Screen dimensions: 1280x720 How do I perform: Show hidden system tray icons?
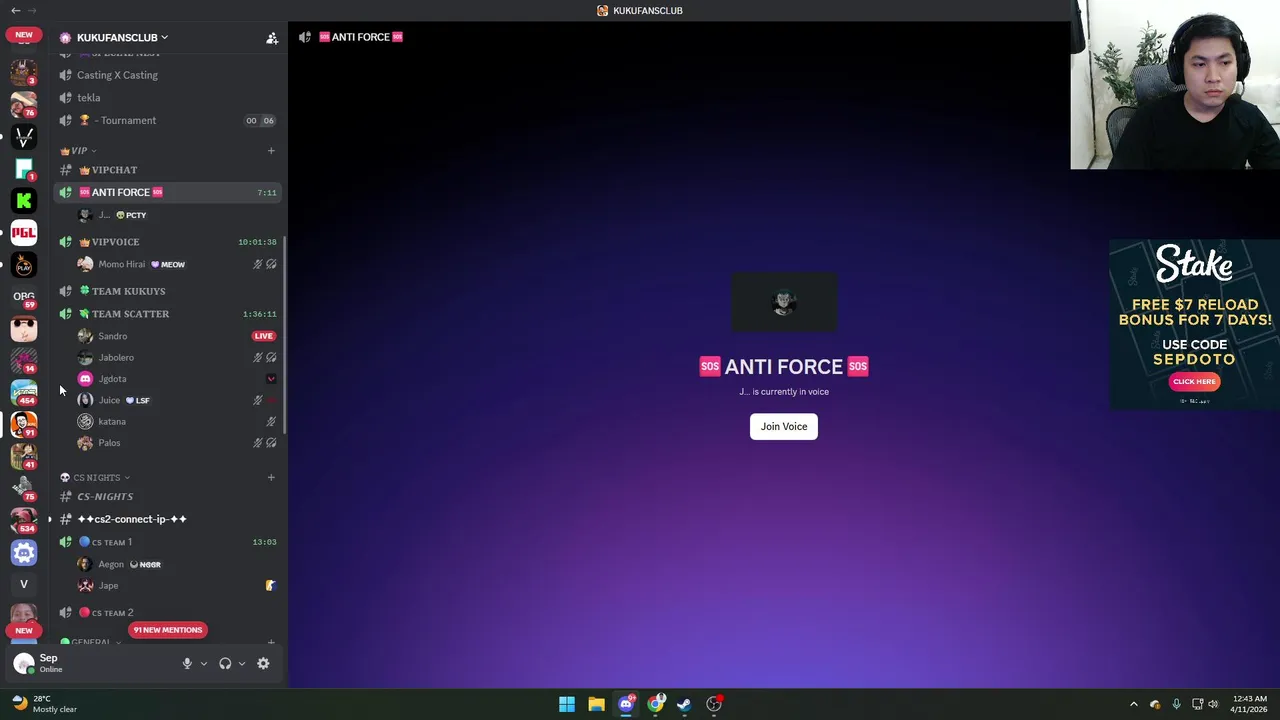(1133, 704)
